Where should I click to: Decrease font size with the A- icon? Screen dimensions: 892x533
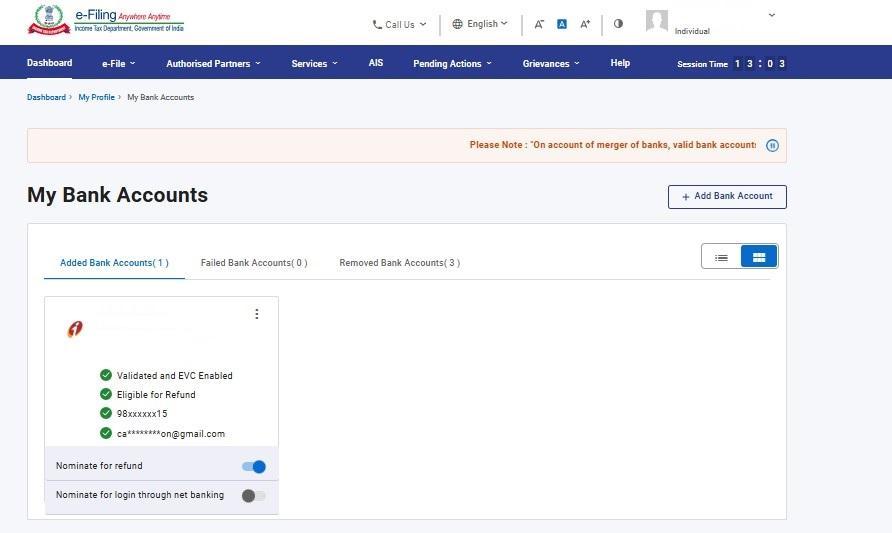click(x=539, y=24)
